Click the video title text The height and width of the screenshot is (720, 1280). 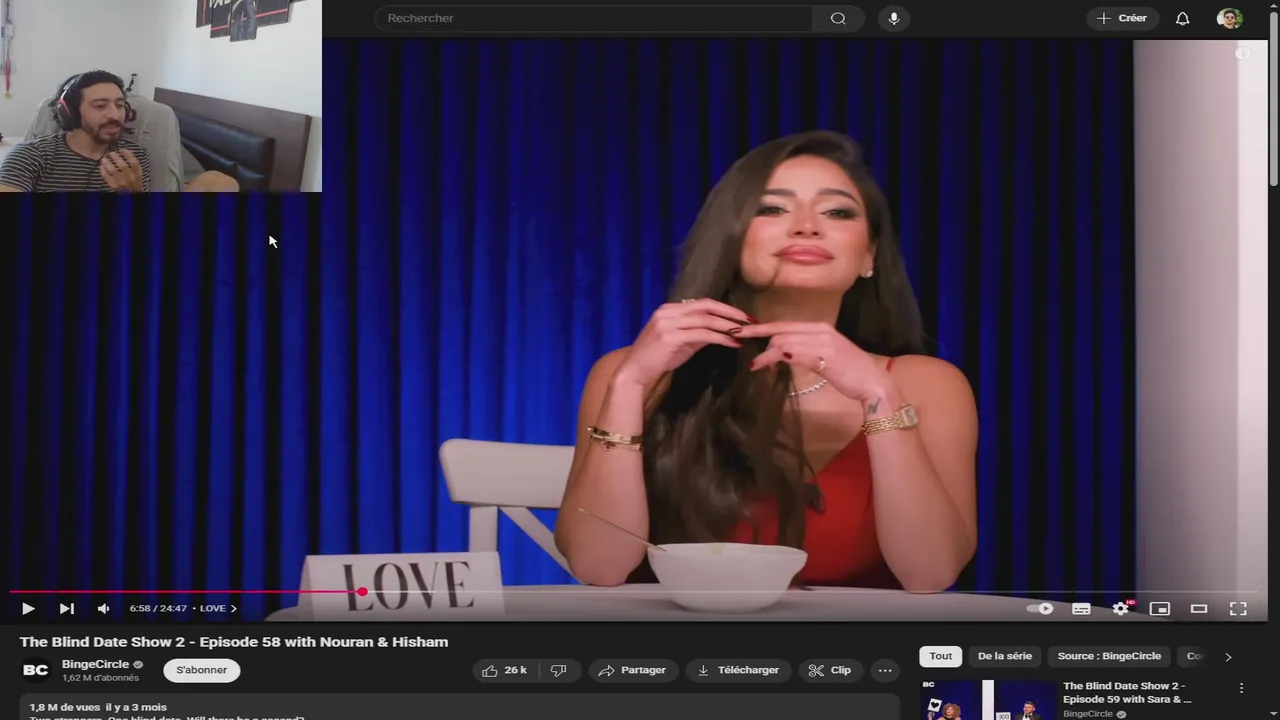point(234,642)
